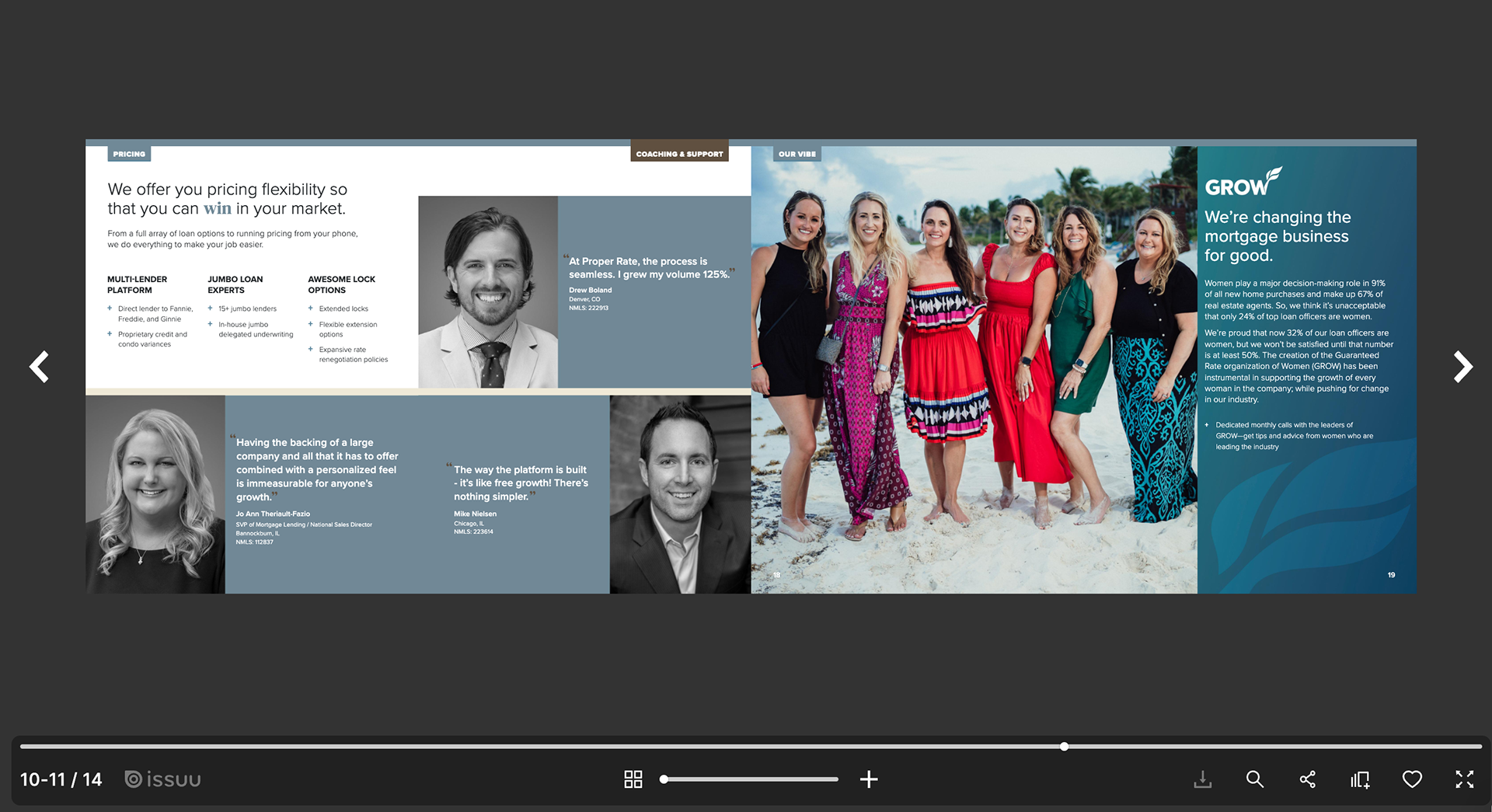Image resolution: width=1492 pixels, height=812 pixels.
Task: Click the GROW logo on right page
Action: tap(1243, 182)
